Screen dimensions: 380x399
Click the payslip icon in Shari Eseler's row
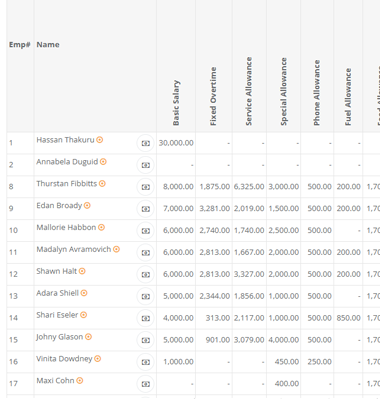(x=146, y=318)
